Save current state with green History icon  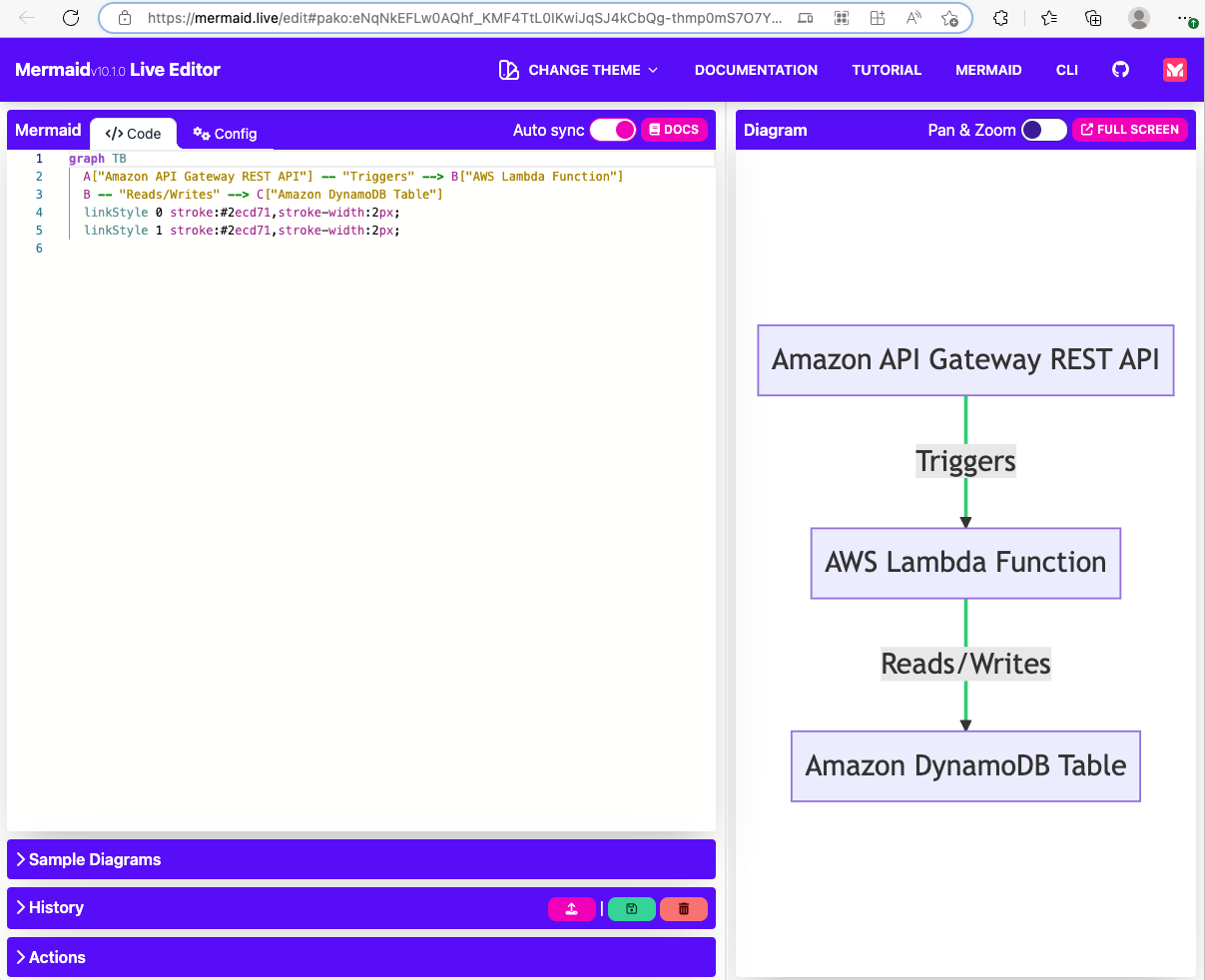click(x=632, y=909)
